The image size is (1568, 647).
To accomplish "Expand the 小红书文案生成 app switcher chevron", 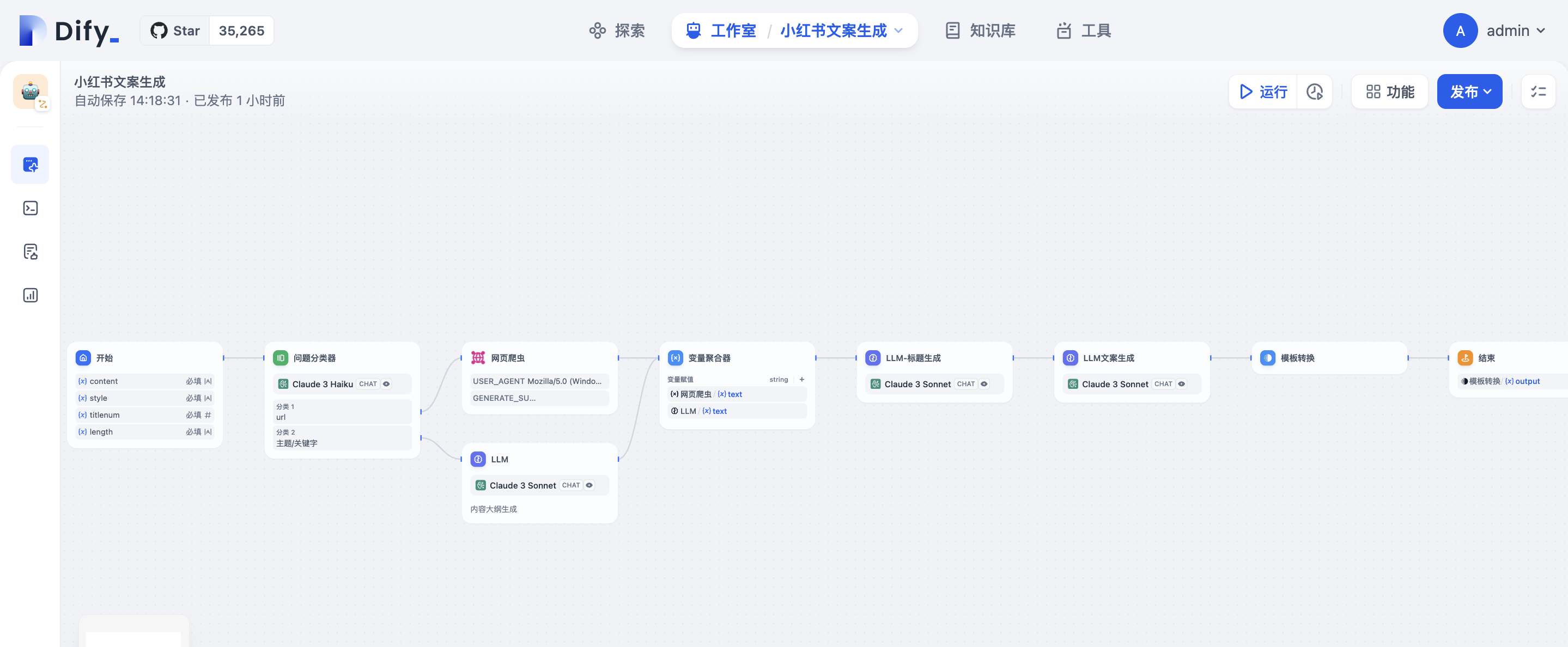I will (x=898, y=30).
